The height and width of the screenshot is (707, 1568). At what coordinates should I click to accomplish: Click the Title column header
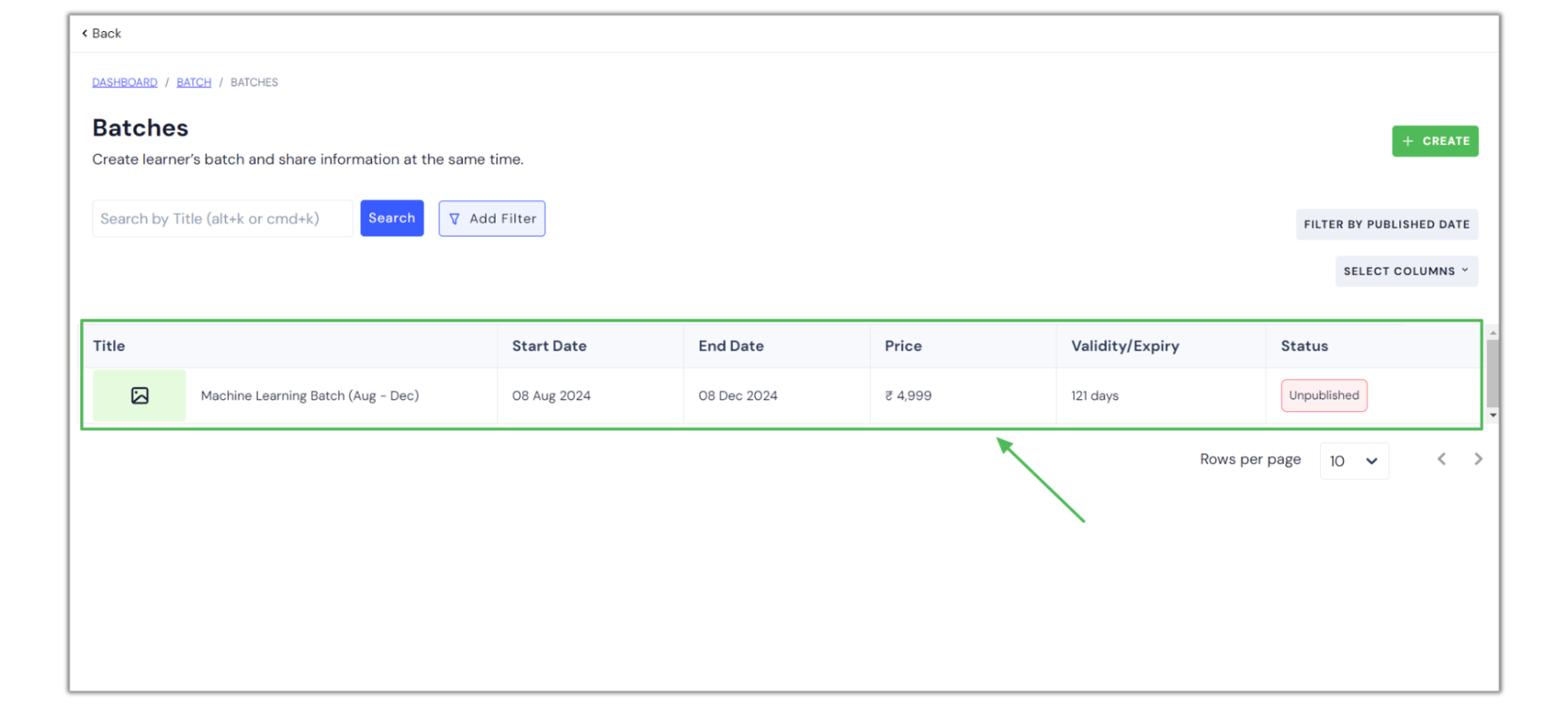109,346
